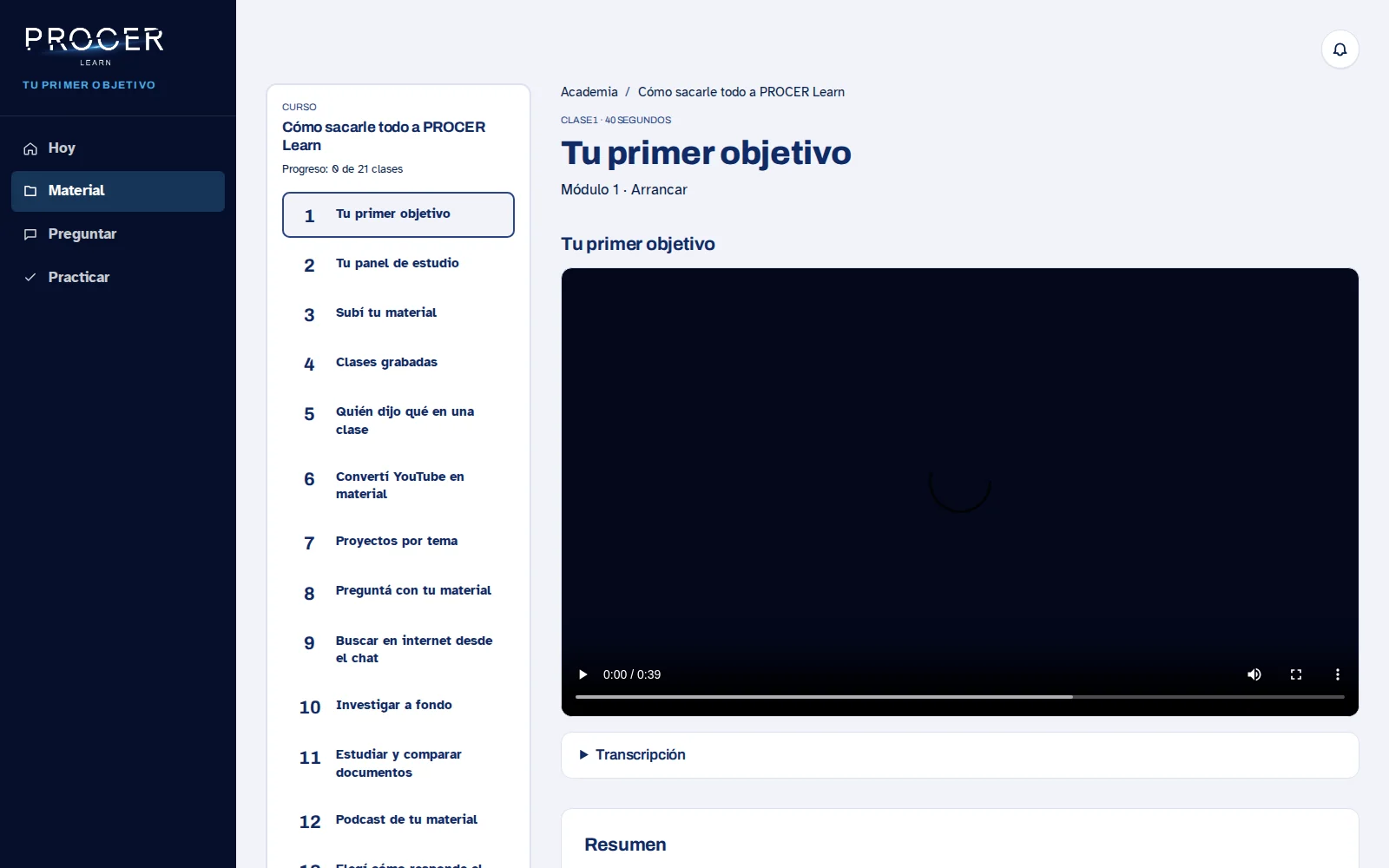Click the TU PRIMER OBJETIVO sidebar label
This screenshot has height=868, width=1389.
[89, 85]
